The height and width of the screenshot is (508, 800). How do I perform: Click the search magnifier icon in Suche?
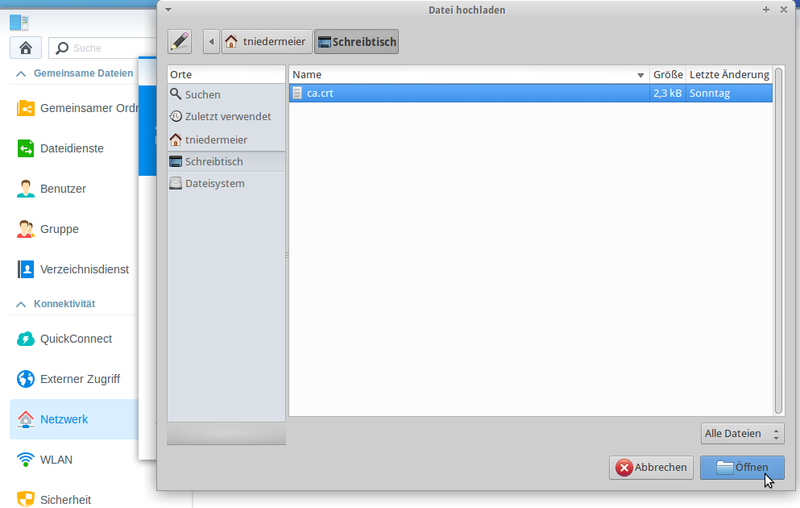(x=62, y=48)
